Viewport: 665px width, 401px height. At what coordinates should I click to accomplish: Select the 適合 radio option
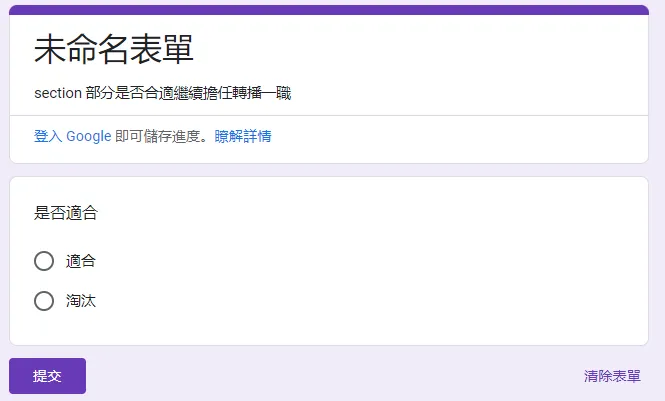44,261
